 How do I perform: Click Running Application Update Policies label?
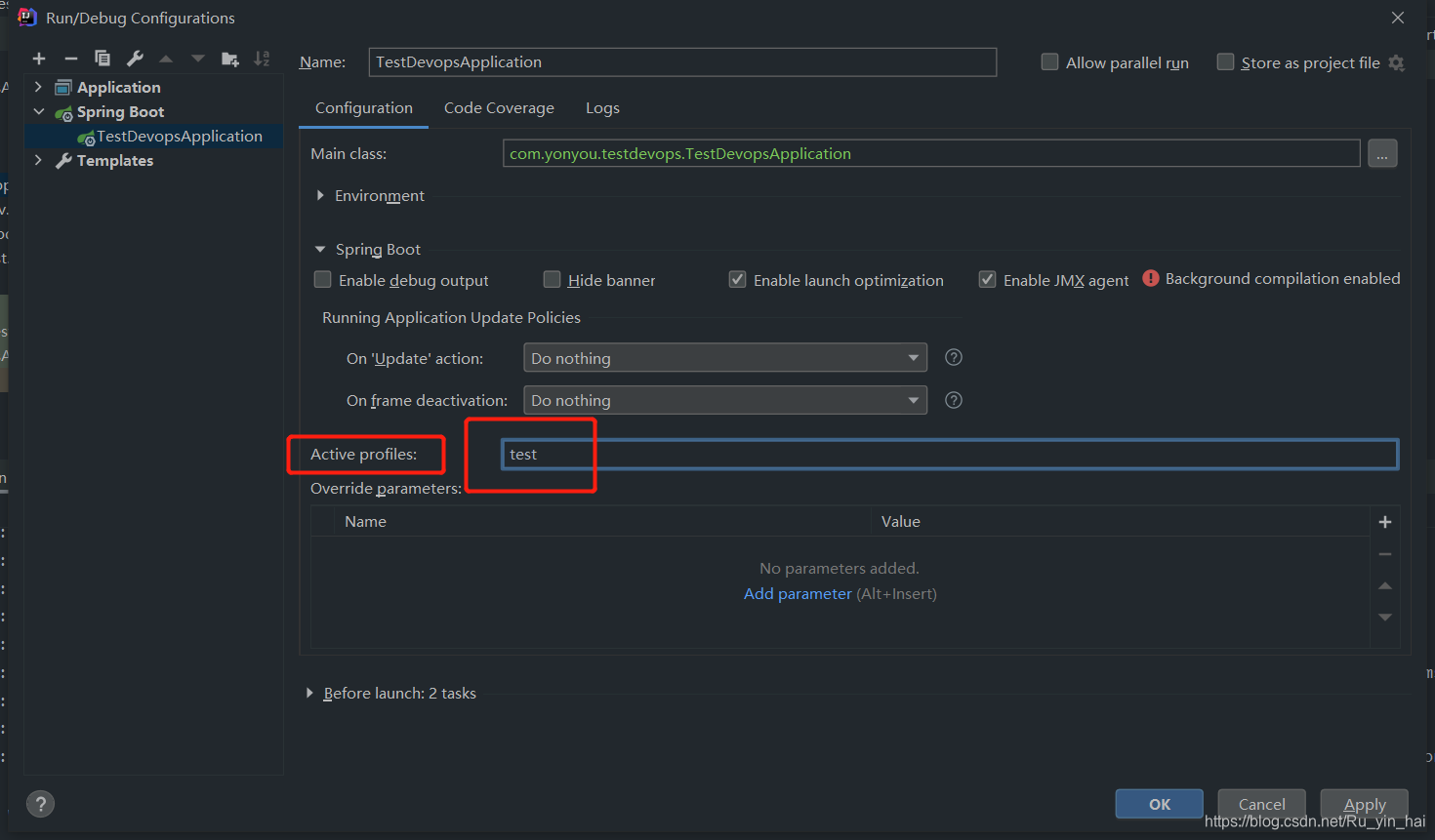pyautogui.click(x=451, y=318)
